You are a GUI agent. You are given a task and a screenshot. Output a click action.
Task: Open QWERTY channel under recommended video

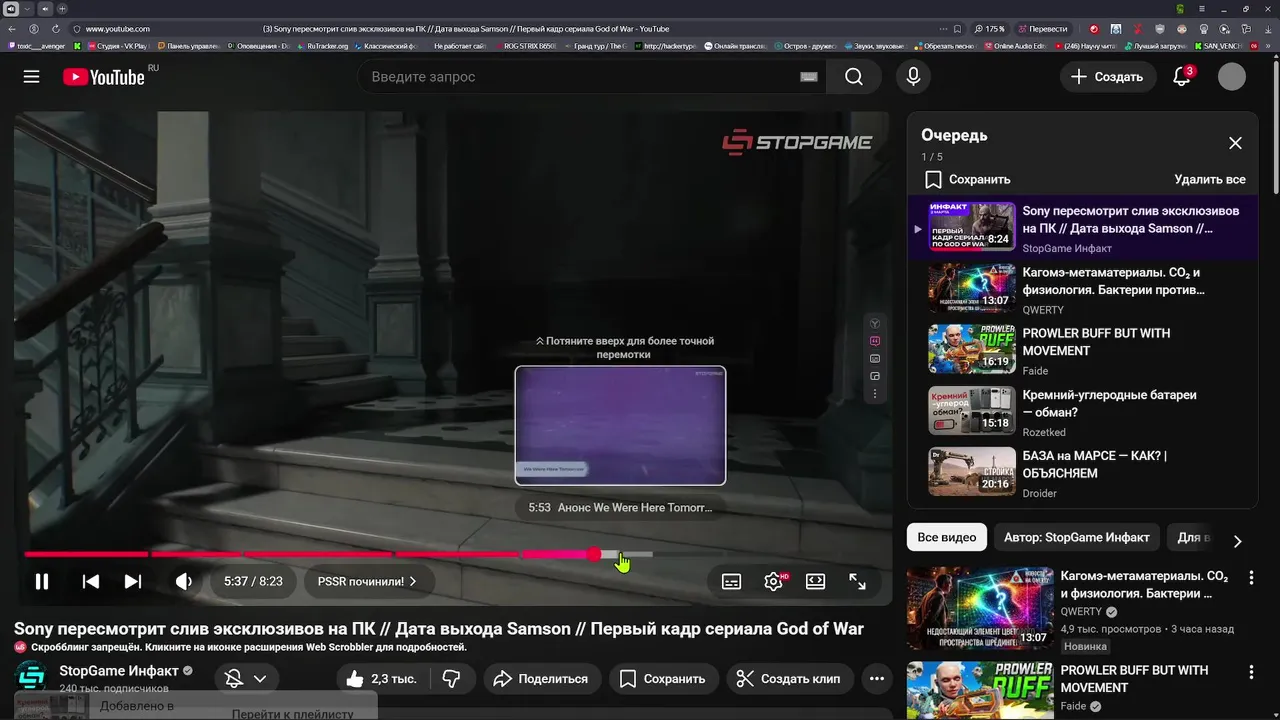click(x=1081, y=611)
